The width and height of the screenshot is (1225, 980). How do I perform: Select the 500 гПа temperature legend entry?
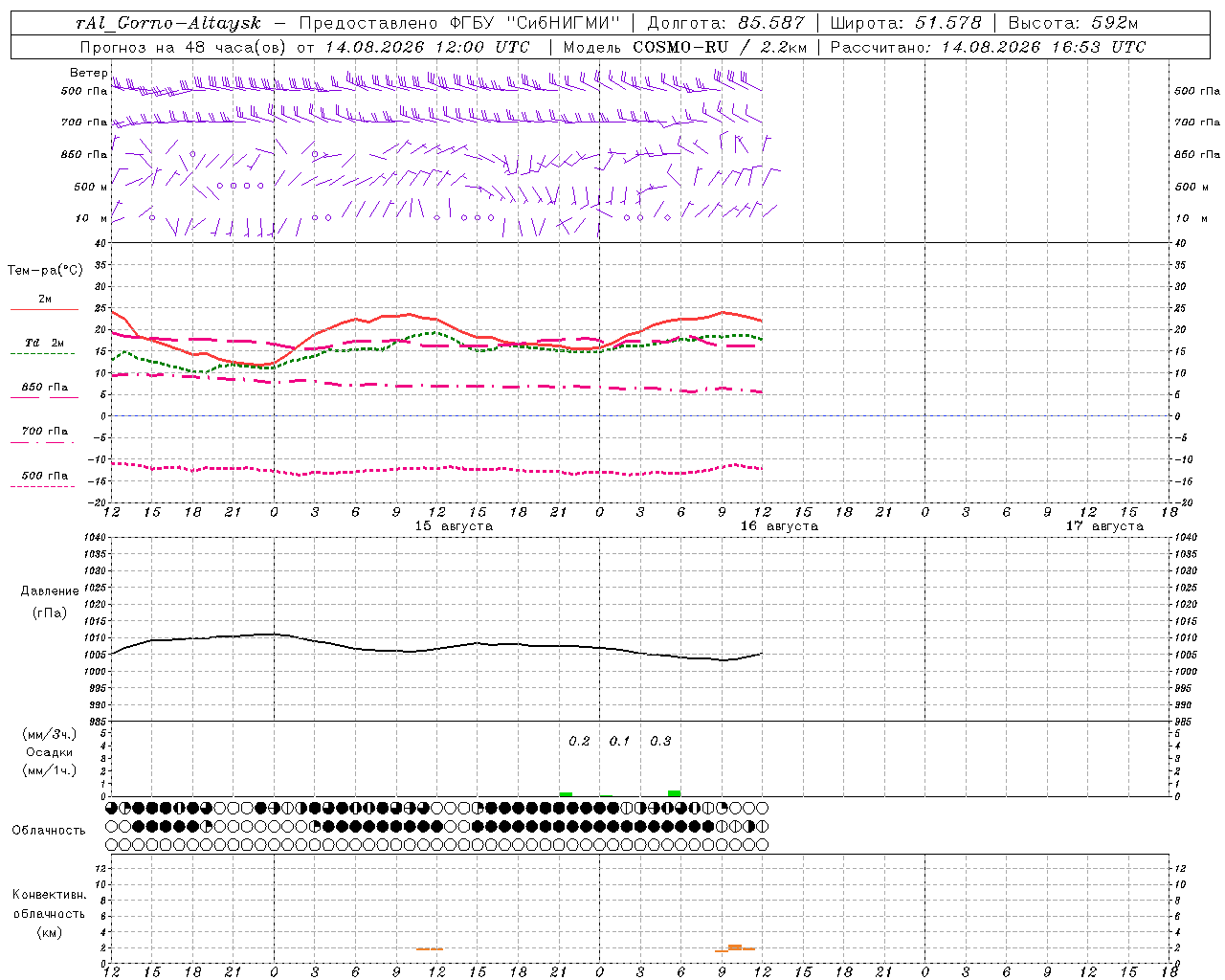[x=44, y=479]
